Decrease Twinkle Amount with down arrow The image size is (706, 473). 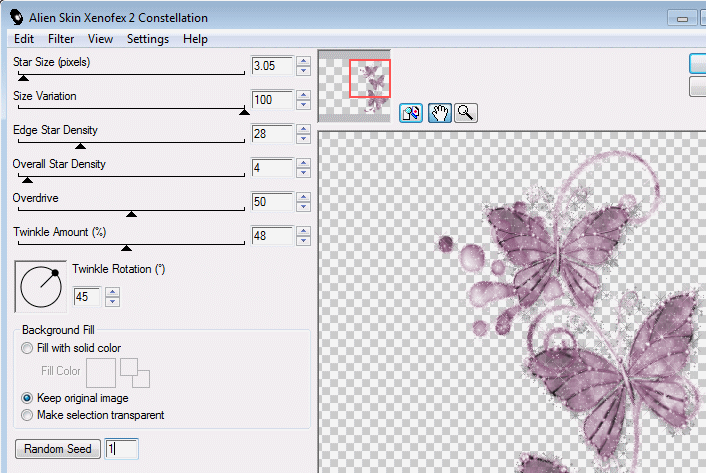coord(303,241)
